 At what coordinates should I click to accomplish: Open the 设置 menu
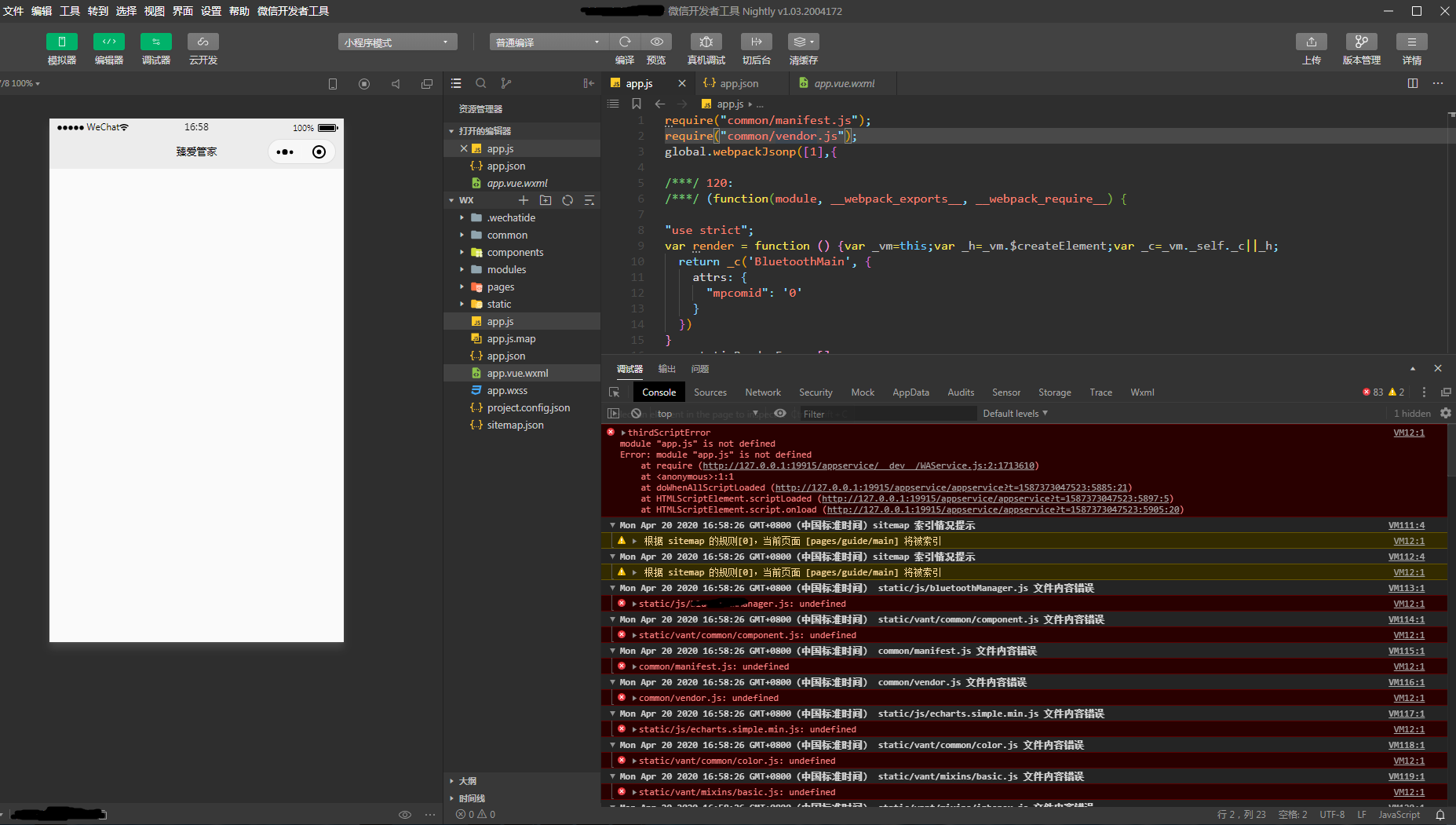coord(211,11)
